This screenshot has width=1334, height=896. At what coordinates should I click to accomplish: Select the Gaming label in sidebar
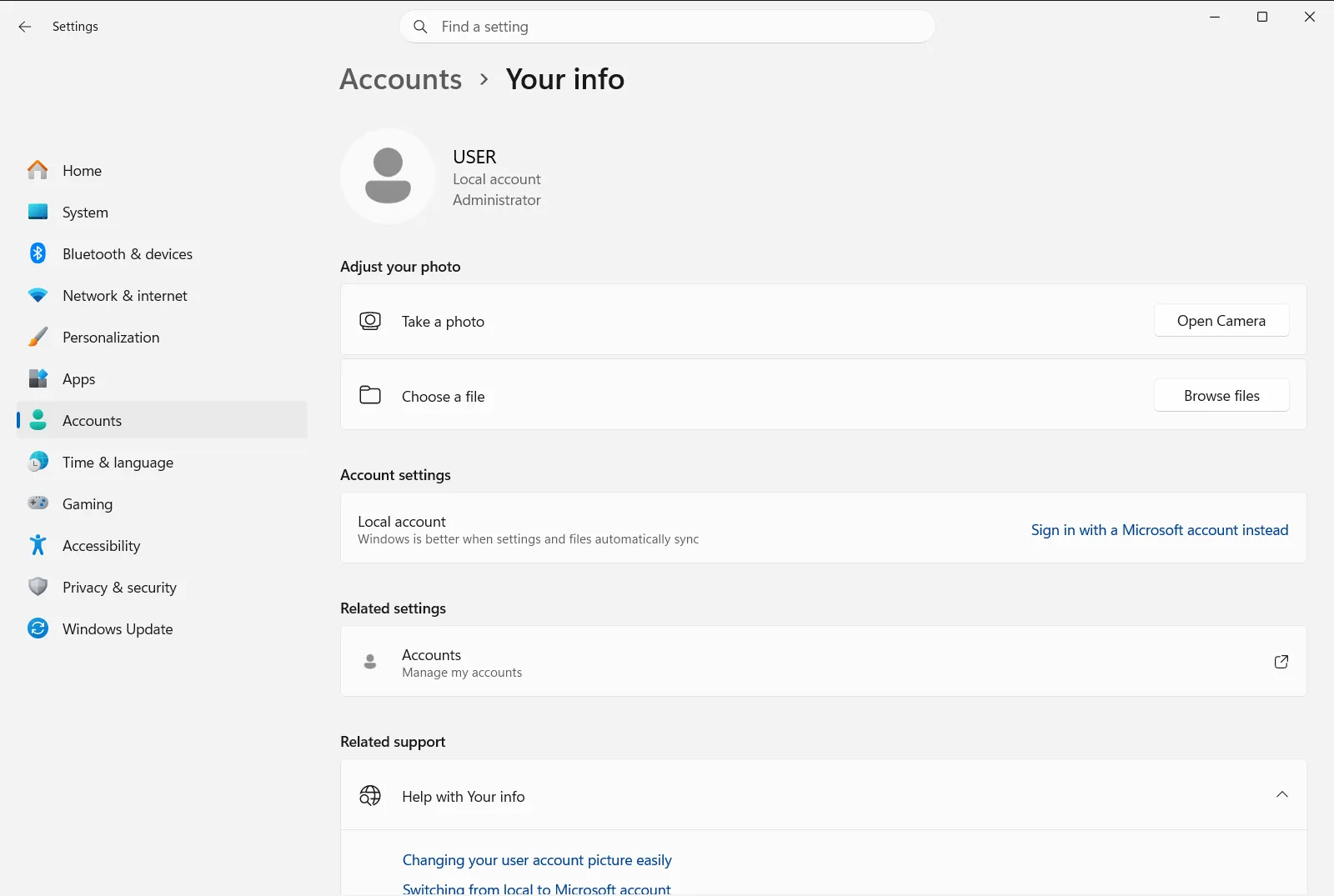click(x=88, y=504)
